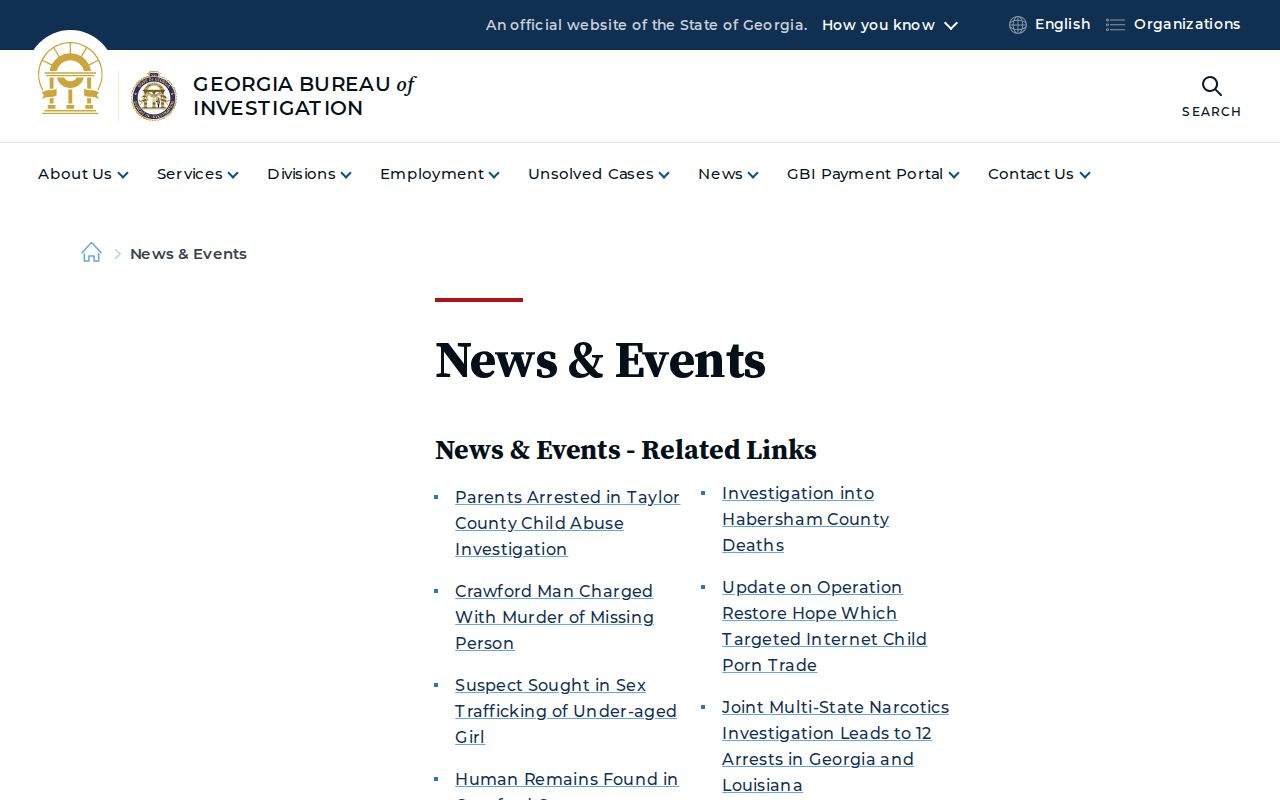Click the Georgia state gold seal logo
The image size is (1280, 800).
coord(70,79)
